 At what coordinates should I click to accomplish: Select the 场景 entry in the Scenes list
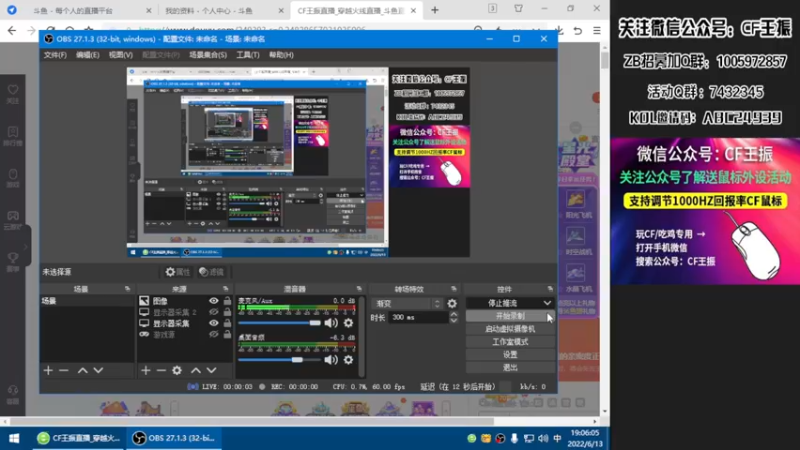[x=87, y=301]
